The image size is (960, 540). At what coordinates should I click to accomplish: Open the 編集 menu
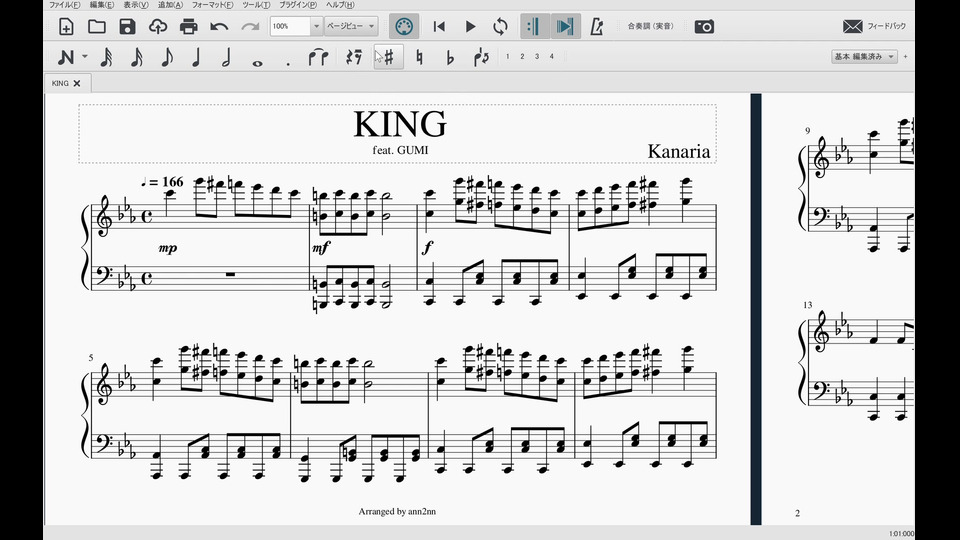[x=102, y=5]
